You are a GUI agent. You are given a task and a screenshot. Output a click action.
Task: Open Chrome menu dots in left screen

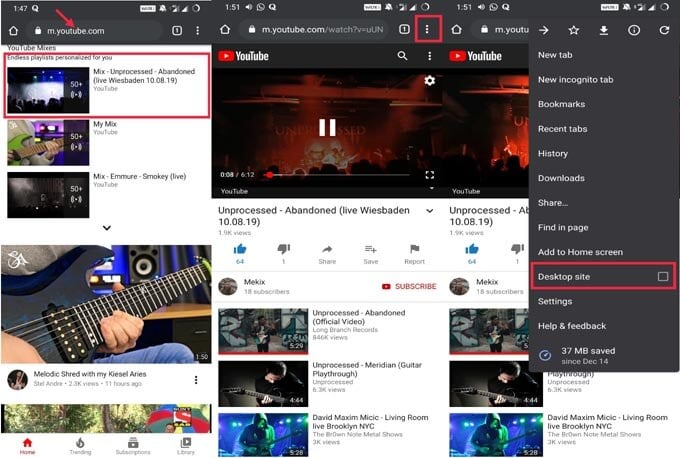pyautogui.click(x=198, y=30)
